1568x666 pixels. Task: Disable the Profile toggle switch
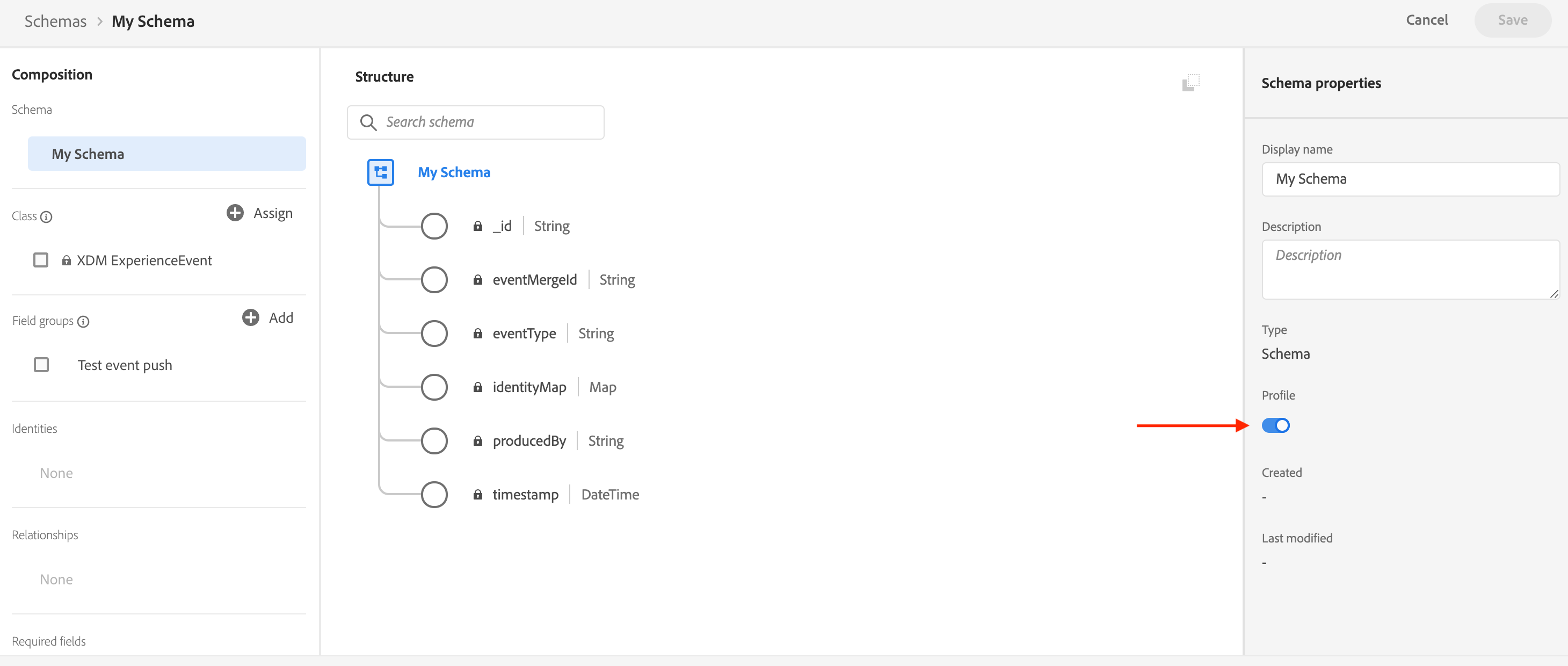click(1275, 425)
